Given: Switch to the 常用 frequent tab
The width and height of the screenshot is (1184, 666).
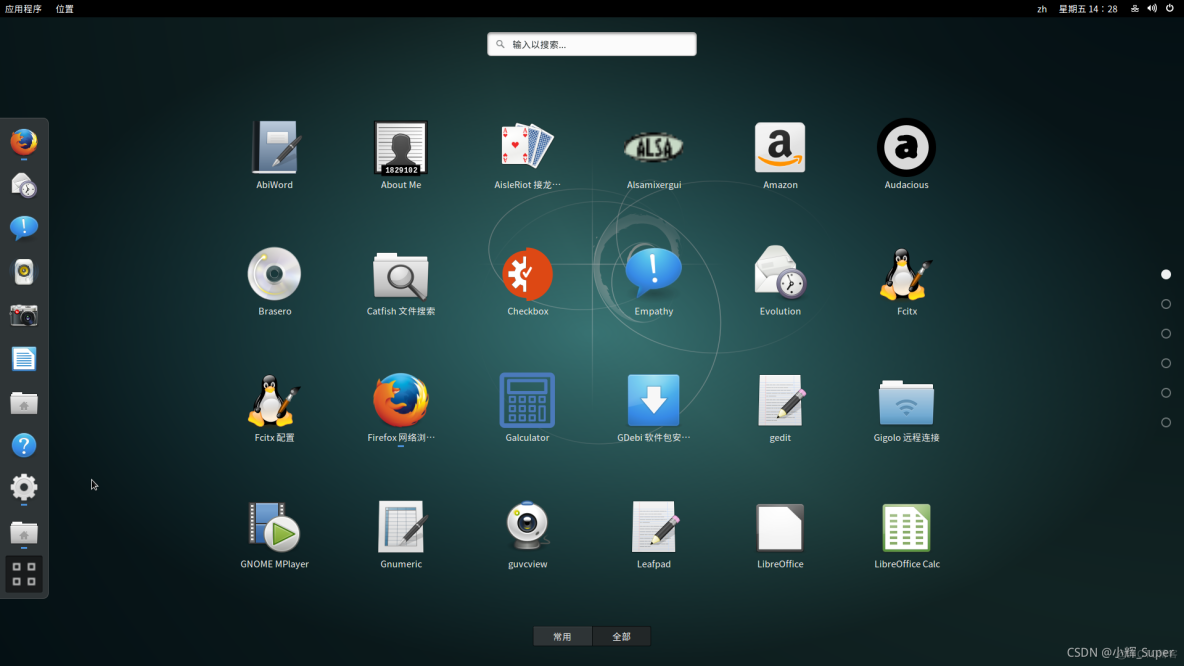Looking at the screenshot, I should (x=563, y=637).
